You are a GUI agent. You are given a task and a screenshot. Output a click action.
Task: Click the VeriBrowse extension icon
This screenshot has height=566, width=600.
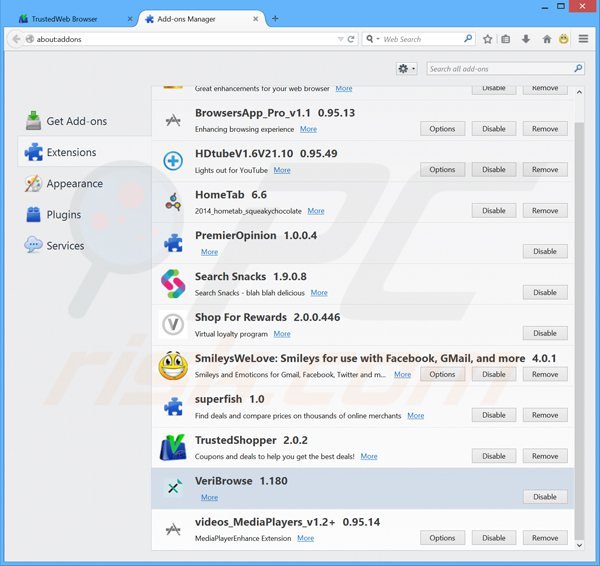[173, 488]
